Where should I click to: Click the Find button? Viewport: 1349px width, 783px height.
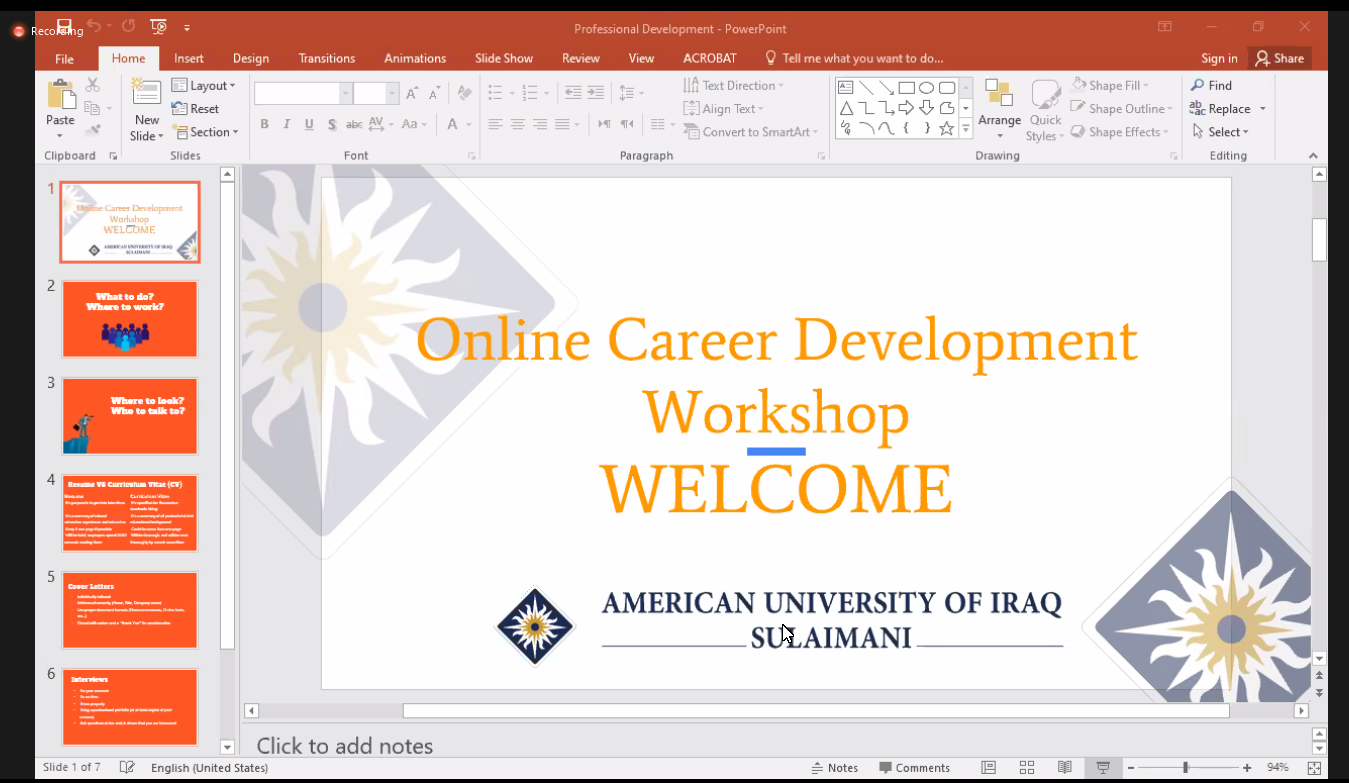pos(1211,86)
